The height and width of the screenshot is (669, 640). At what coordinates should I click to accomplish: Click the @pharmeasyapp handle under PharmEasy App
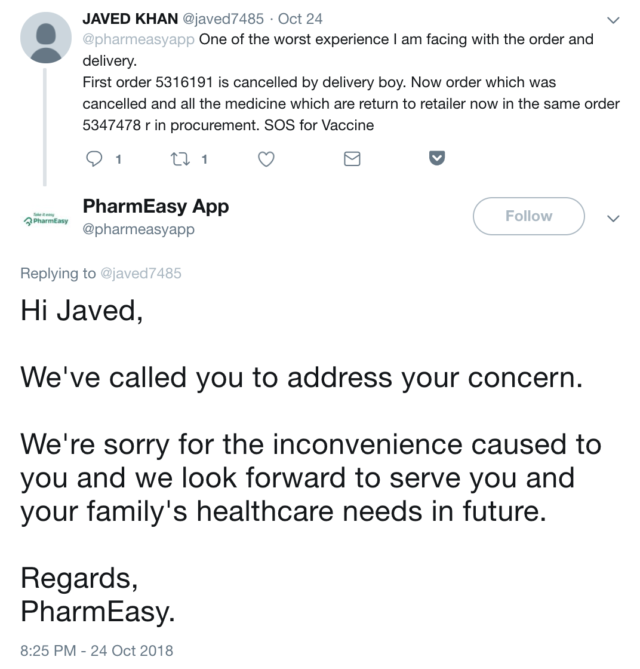pyautogui.click(x=138, y=229)
